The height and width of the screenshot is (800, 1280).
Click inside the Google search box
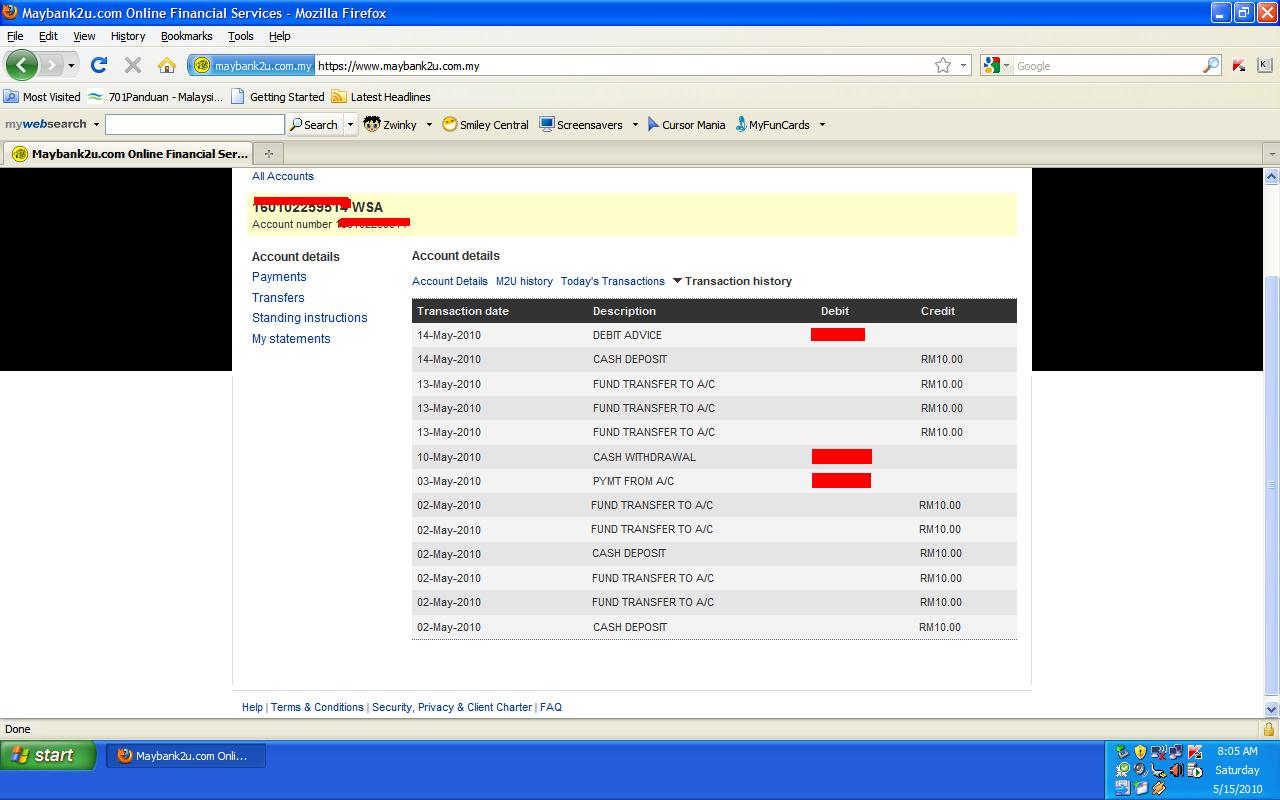(x=1106, y=66)
